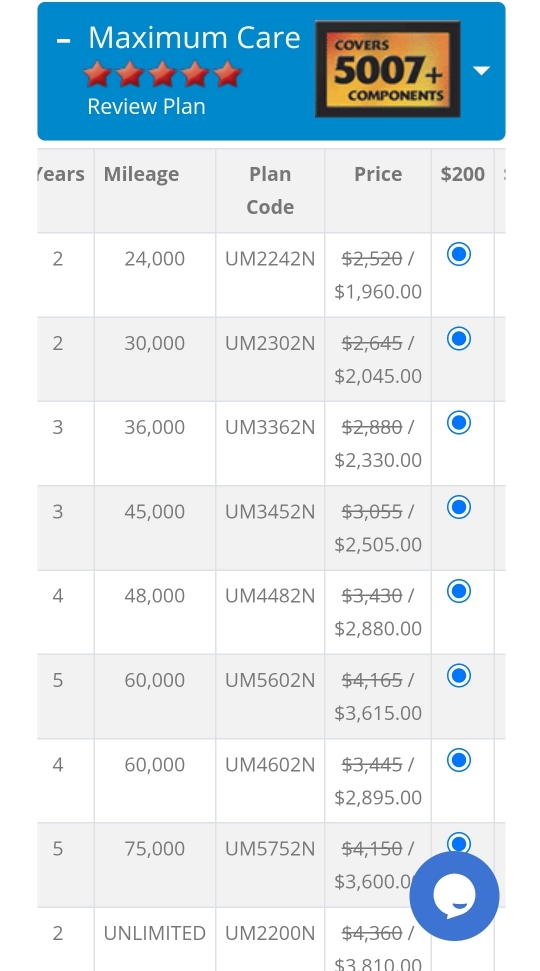
Task: Pick $200 option for plan UM5602N
Action: [x=459, y=676]
